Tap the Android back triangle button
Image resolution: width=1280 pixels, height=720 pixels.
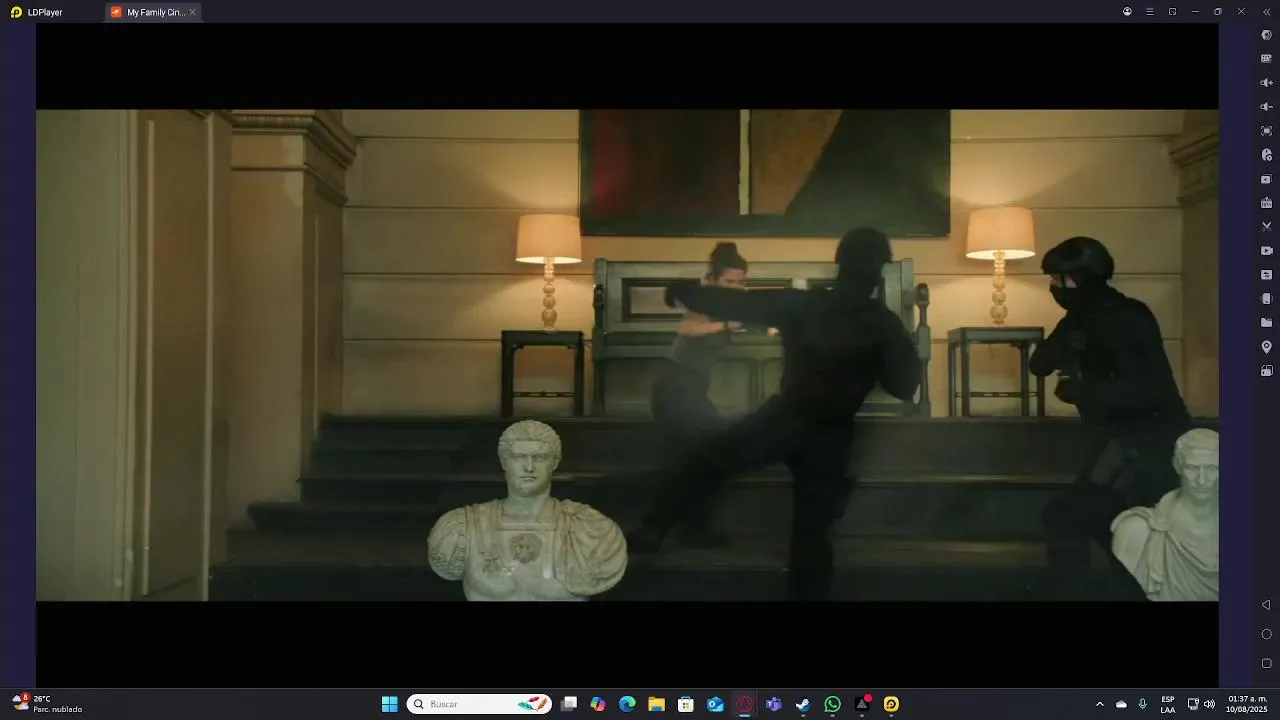click(1266, 605)
